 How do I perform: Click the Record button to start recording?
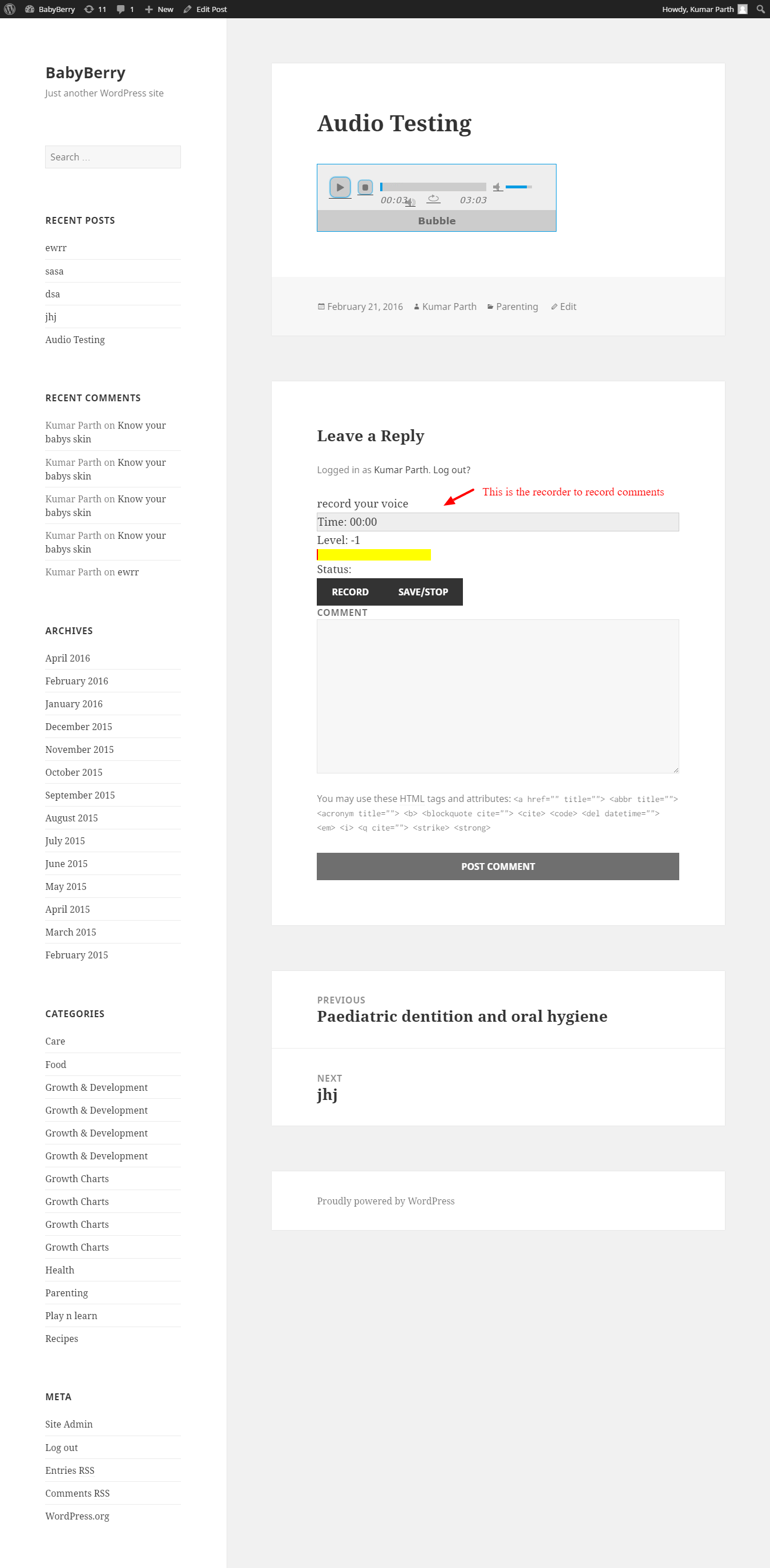[350, 591]
